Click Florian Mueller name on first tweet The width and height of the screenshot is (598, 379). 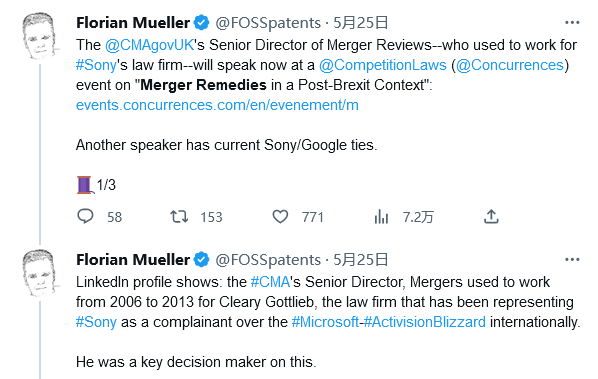[x=133, y=23]
